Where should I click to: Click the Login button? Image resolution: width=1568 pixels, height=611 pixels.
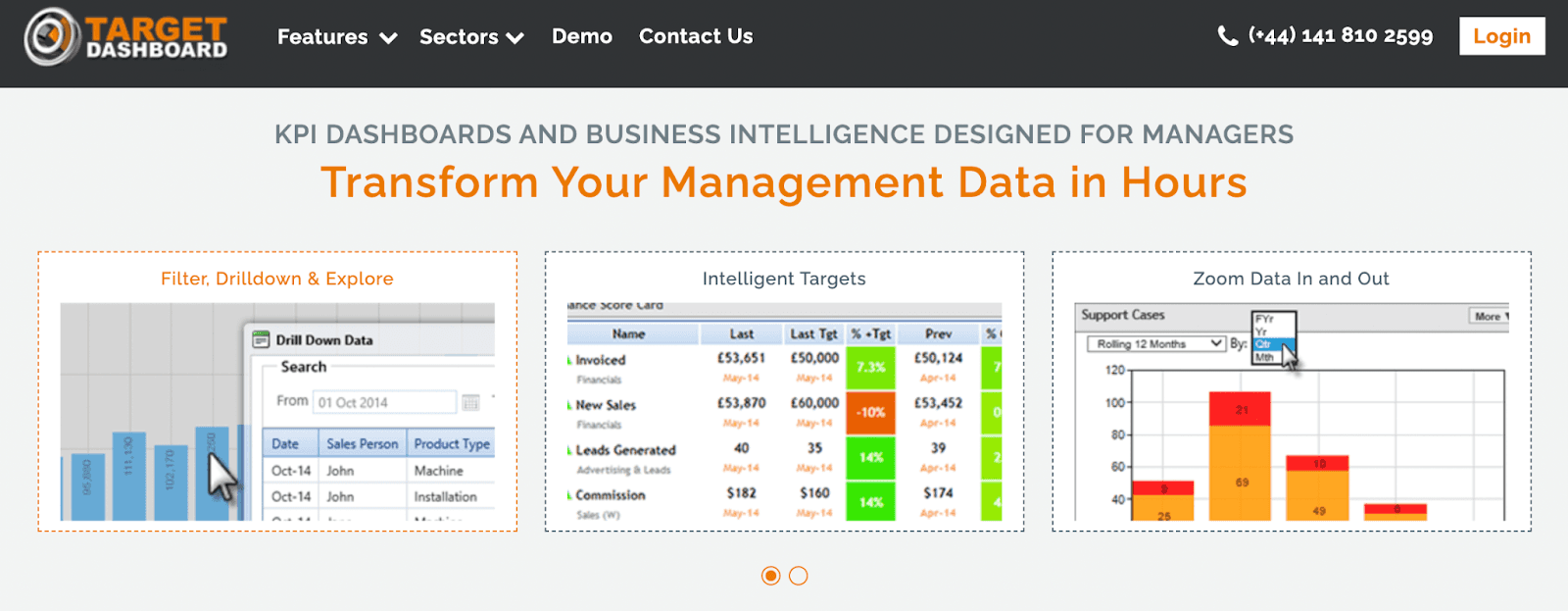[x=1501, y=36]
